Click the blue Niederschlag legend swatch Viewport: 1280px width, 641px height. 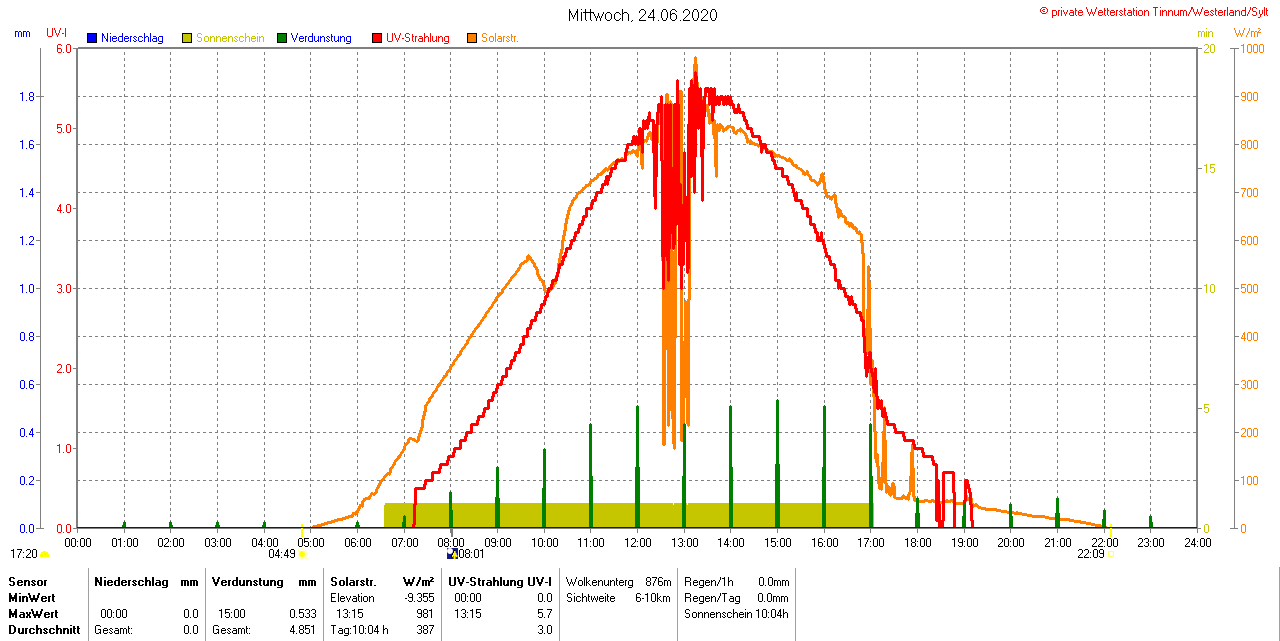(x=92, y=38)
